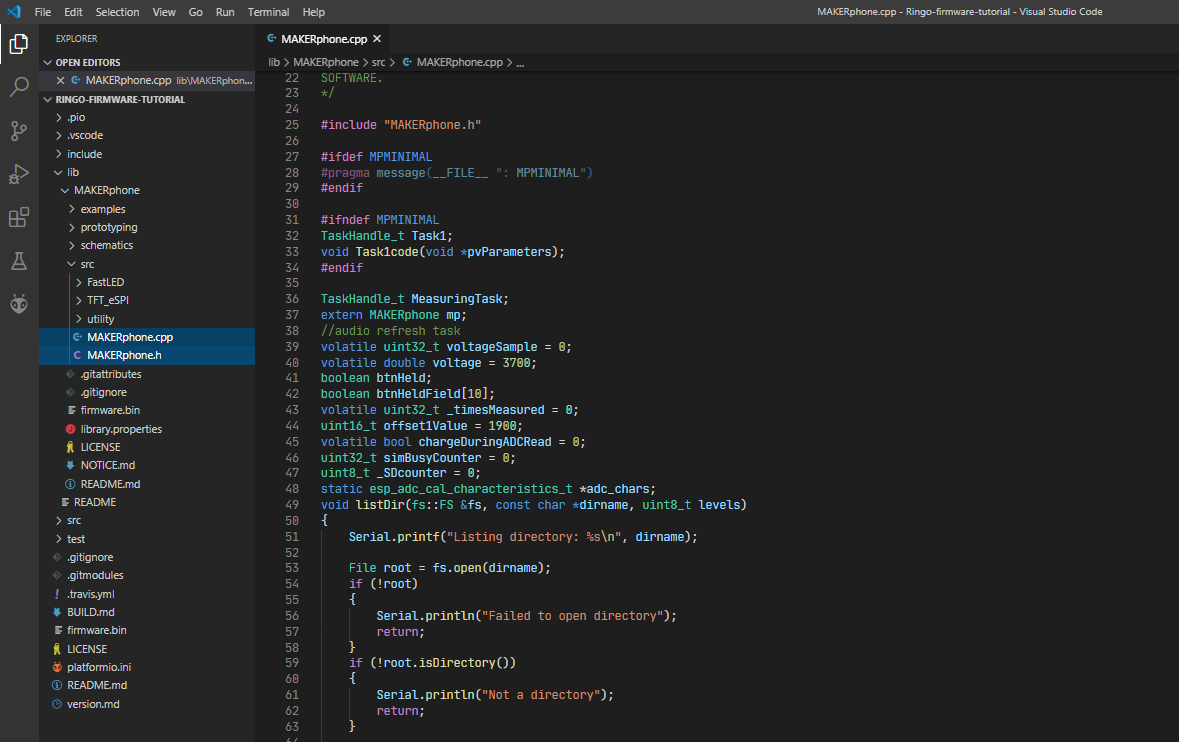1179x742 pixels.
Task: Open the Run menu
Action: coord(225,12)
